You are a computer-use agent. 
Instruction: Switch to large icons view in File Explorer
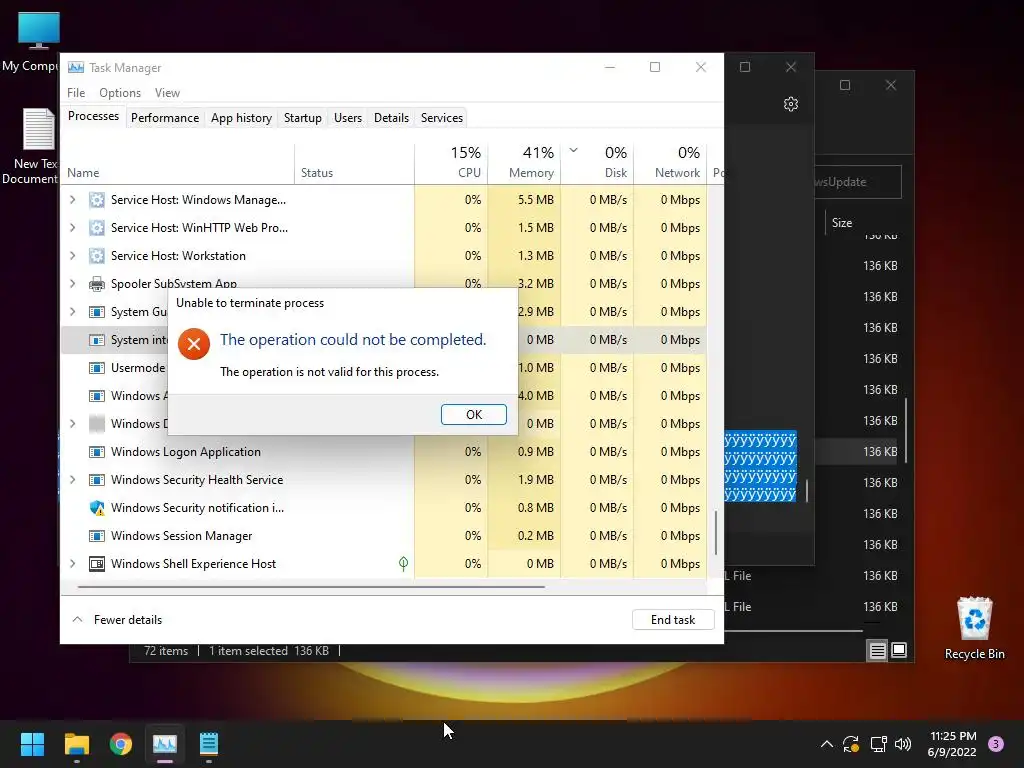coord(899,650)
